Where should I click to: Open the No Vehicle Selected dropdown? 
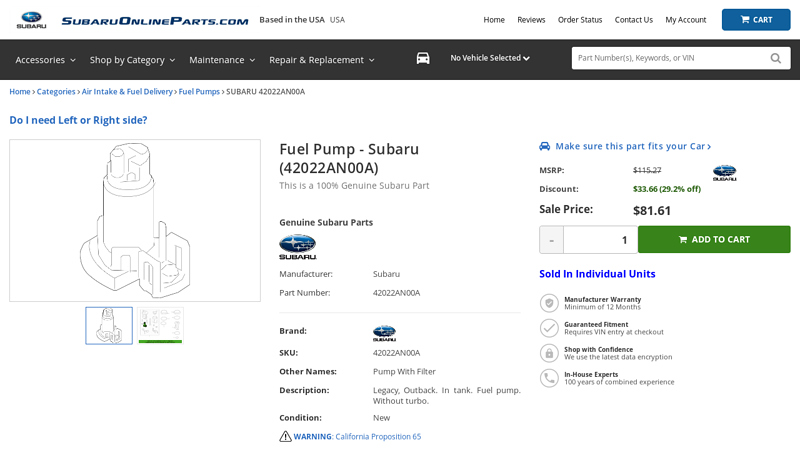(490, 58)
